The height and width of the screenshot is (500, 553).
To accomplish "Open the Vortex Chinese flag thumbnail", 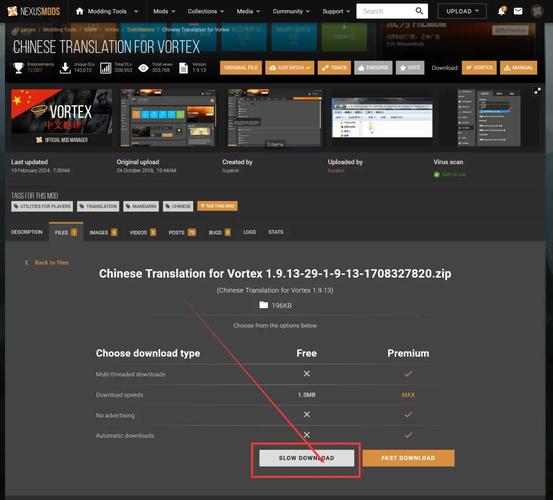I will (x=61, y=117).
